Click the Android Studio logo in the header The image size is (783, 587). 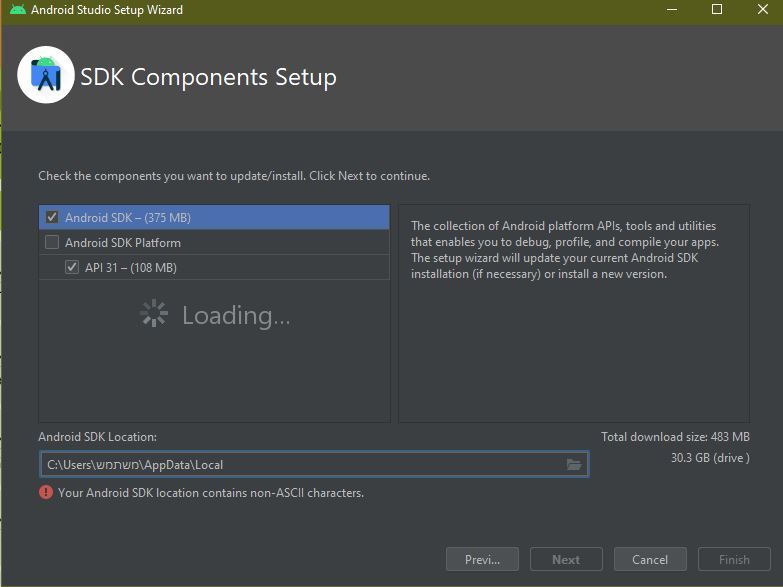[x=46, y=75]
